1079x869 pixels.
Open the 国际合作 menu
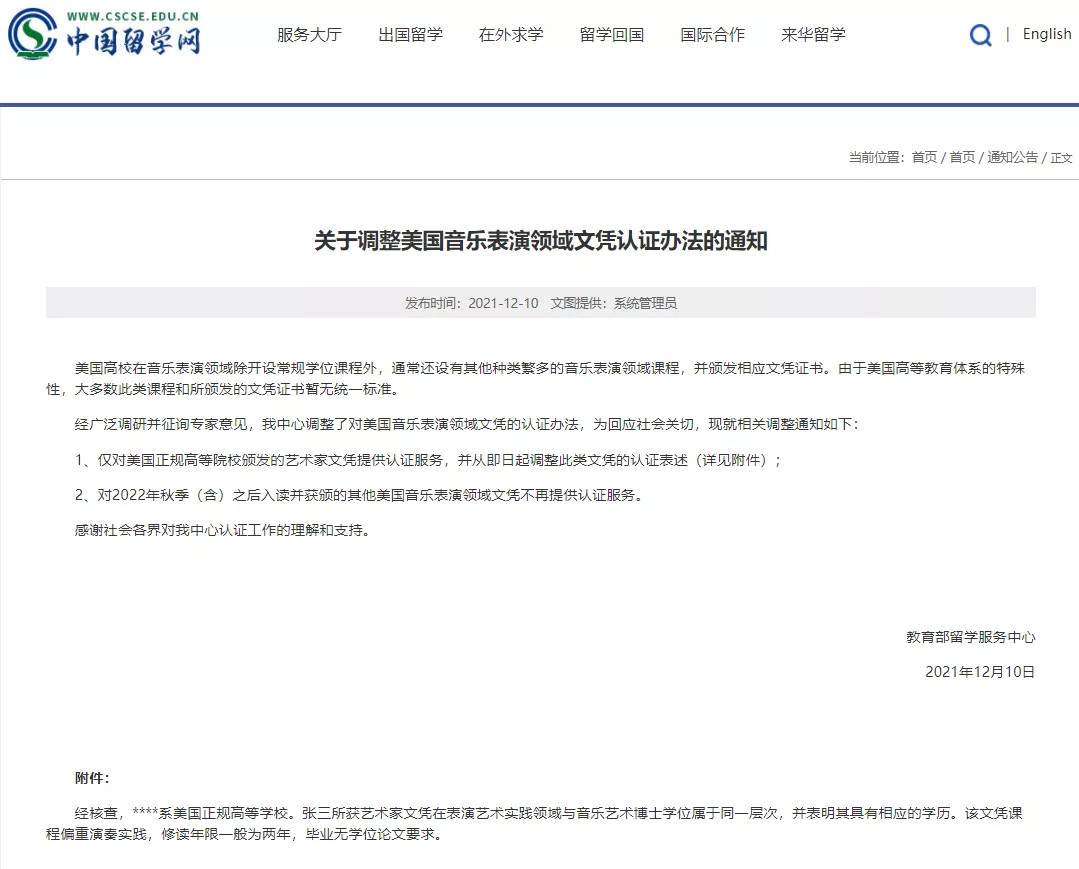tap(712, 34)
